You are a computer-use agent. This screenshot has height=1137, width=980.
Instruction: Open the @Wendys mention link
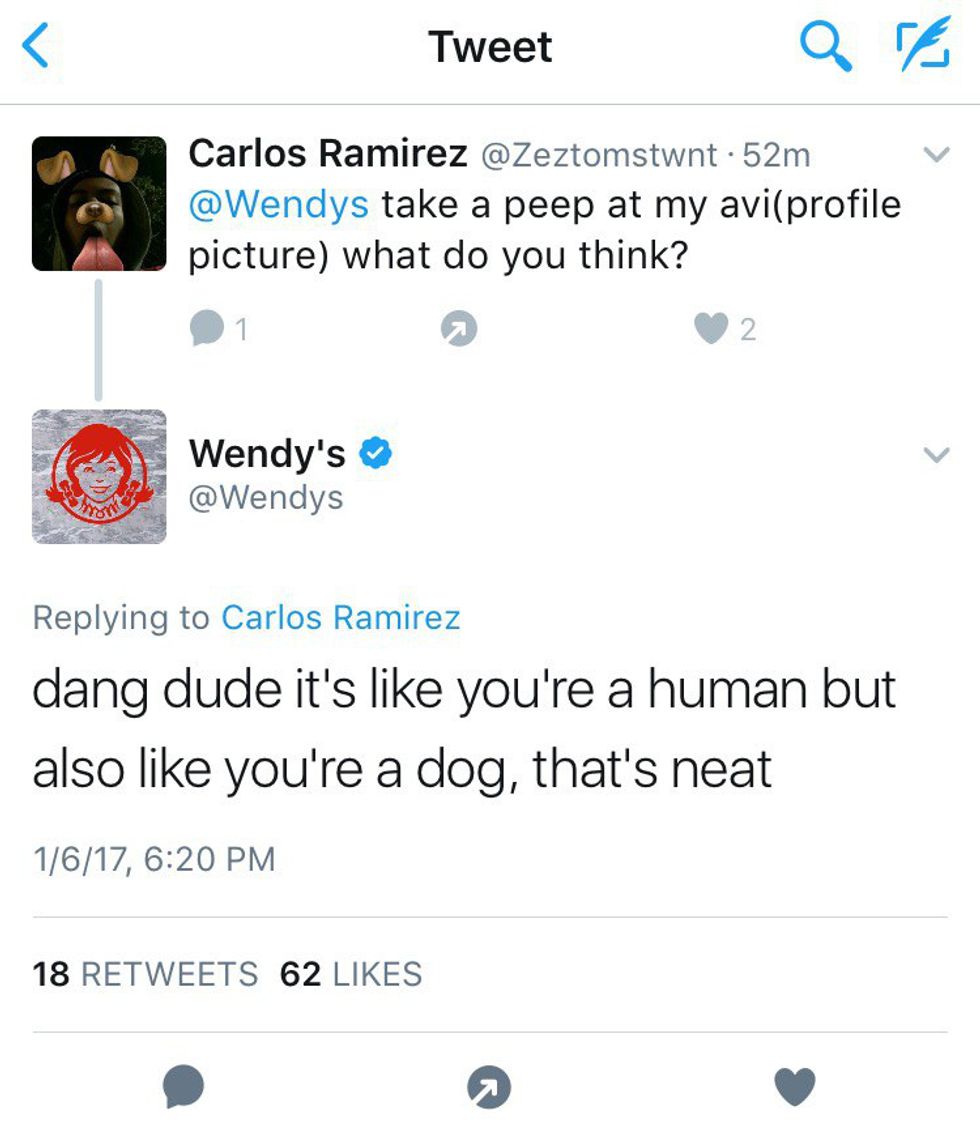pyautogui.click(x=279, y=204)
